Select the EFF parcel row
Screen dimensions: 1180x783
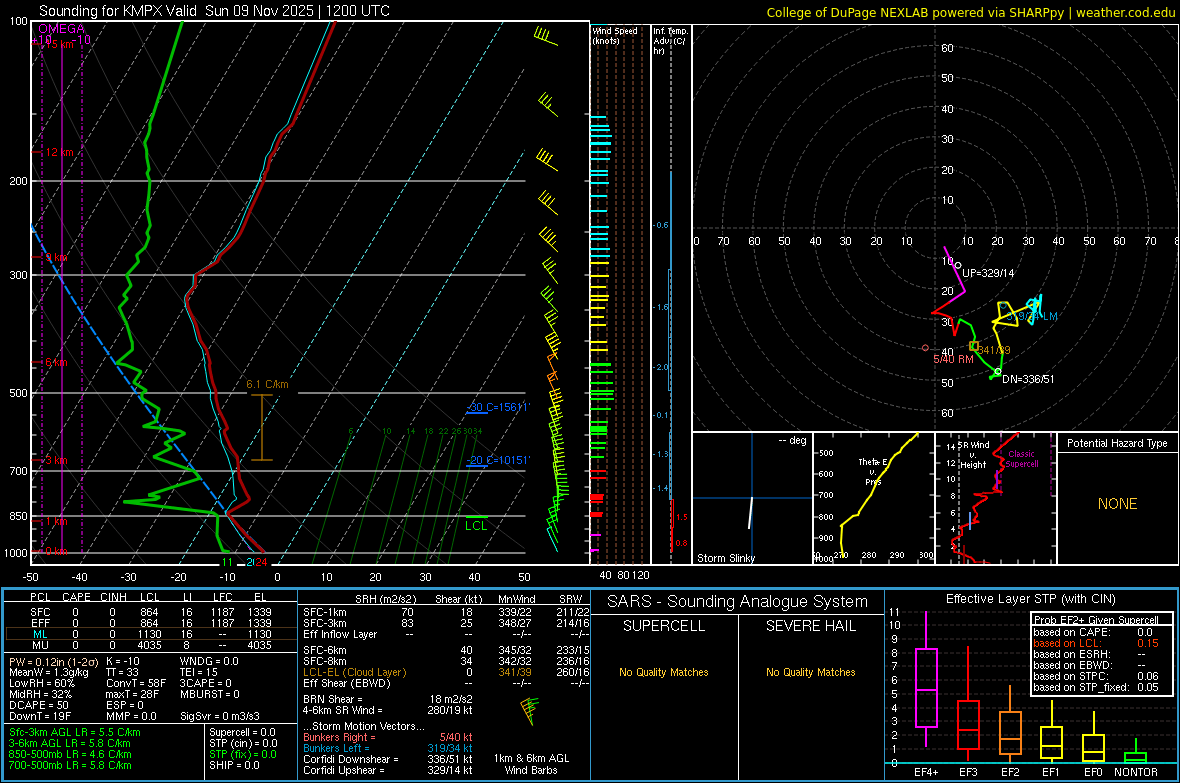pos(151,623)
